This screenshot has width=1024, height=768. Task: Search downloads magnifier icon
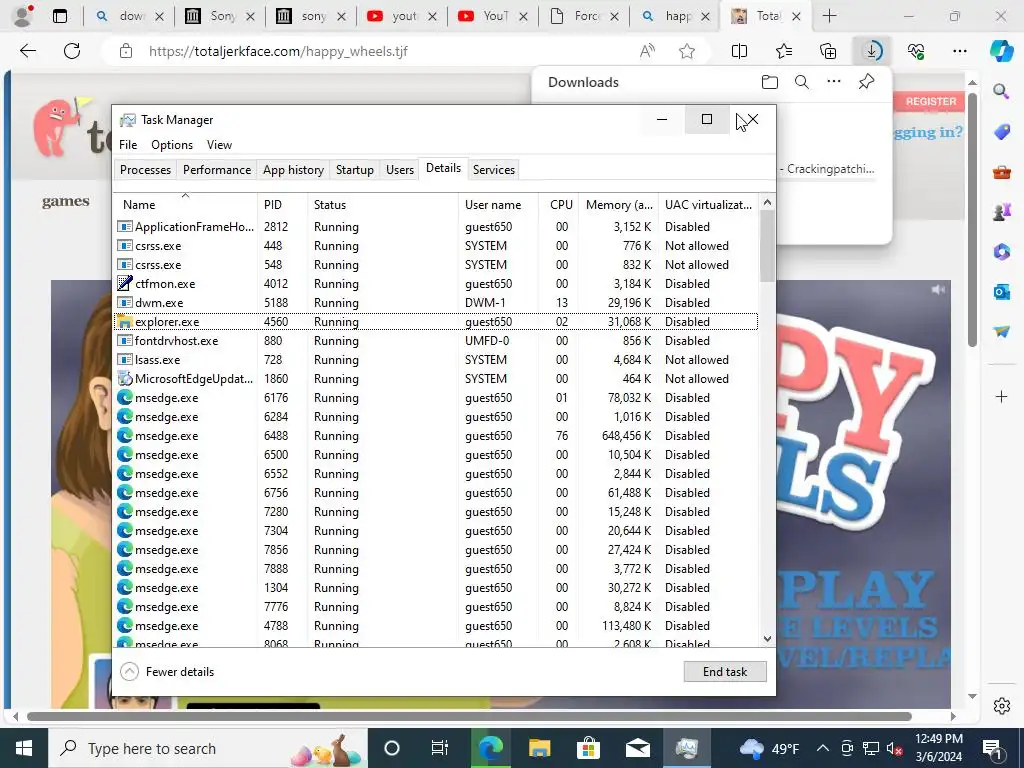(x=802, y=82)
